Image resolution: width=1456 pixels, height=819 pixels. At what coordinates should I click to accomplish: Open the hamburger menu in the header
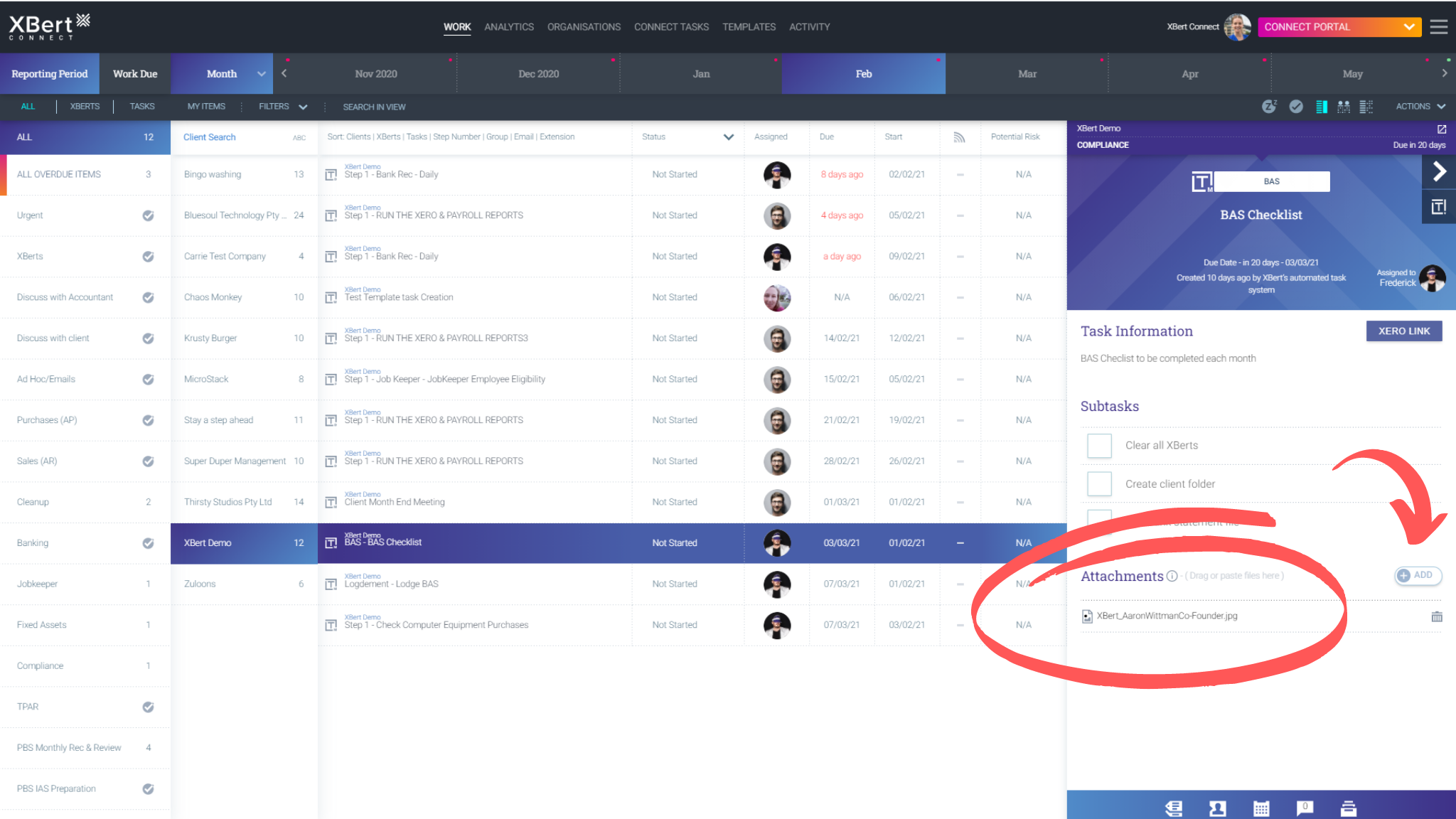tap(1439, 27)
